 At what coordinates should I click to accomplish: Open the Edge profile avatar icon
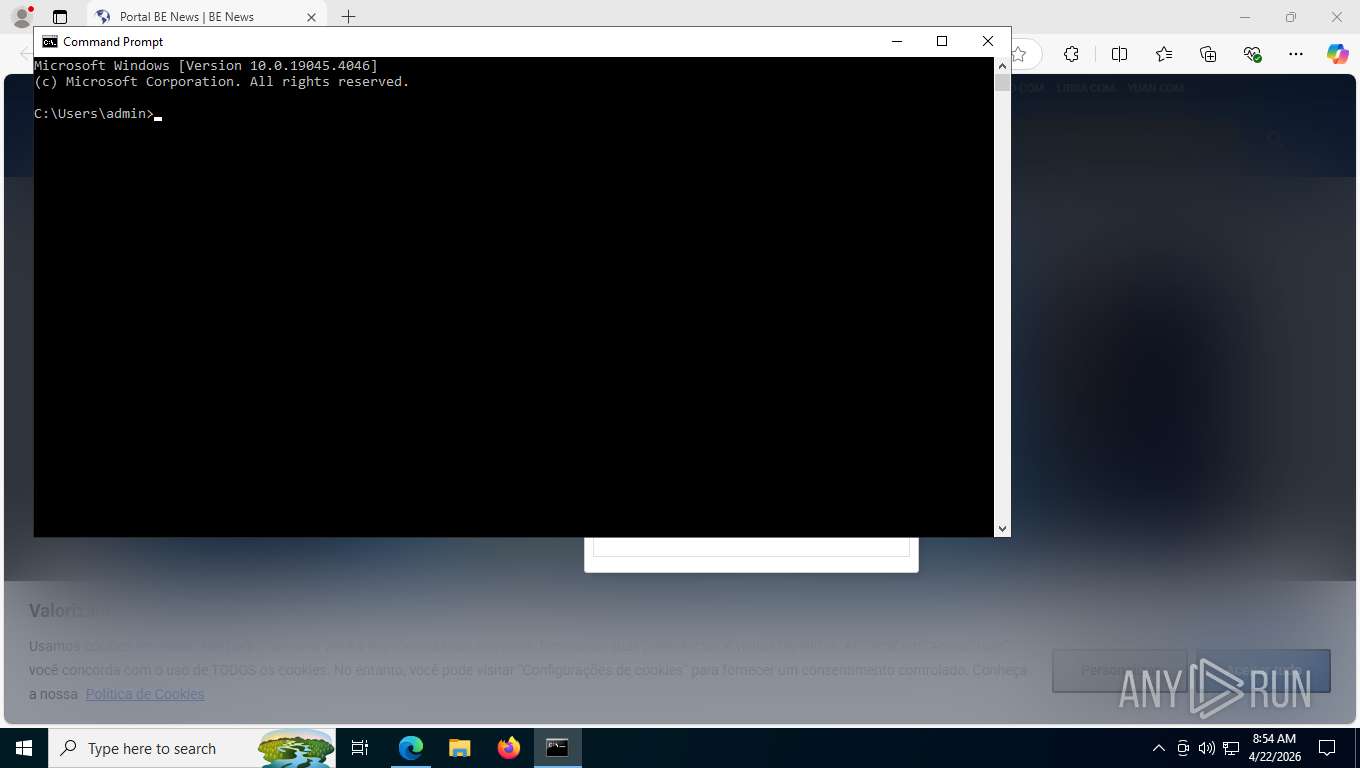pos(21,17)
